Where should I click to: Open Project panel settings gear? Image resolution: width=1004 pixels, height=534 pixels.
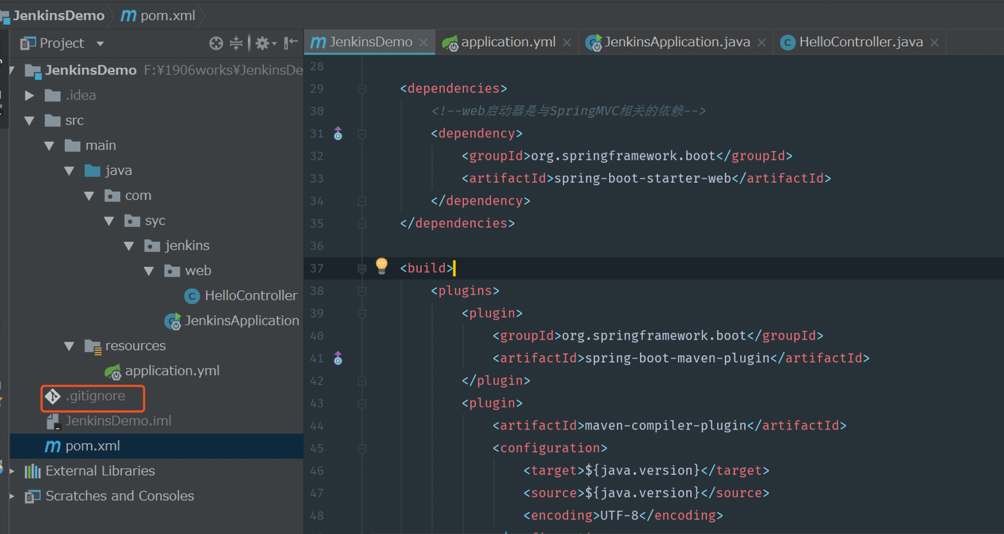[263, 43]
